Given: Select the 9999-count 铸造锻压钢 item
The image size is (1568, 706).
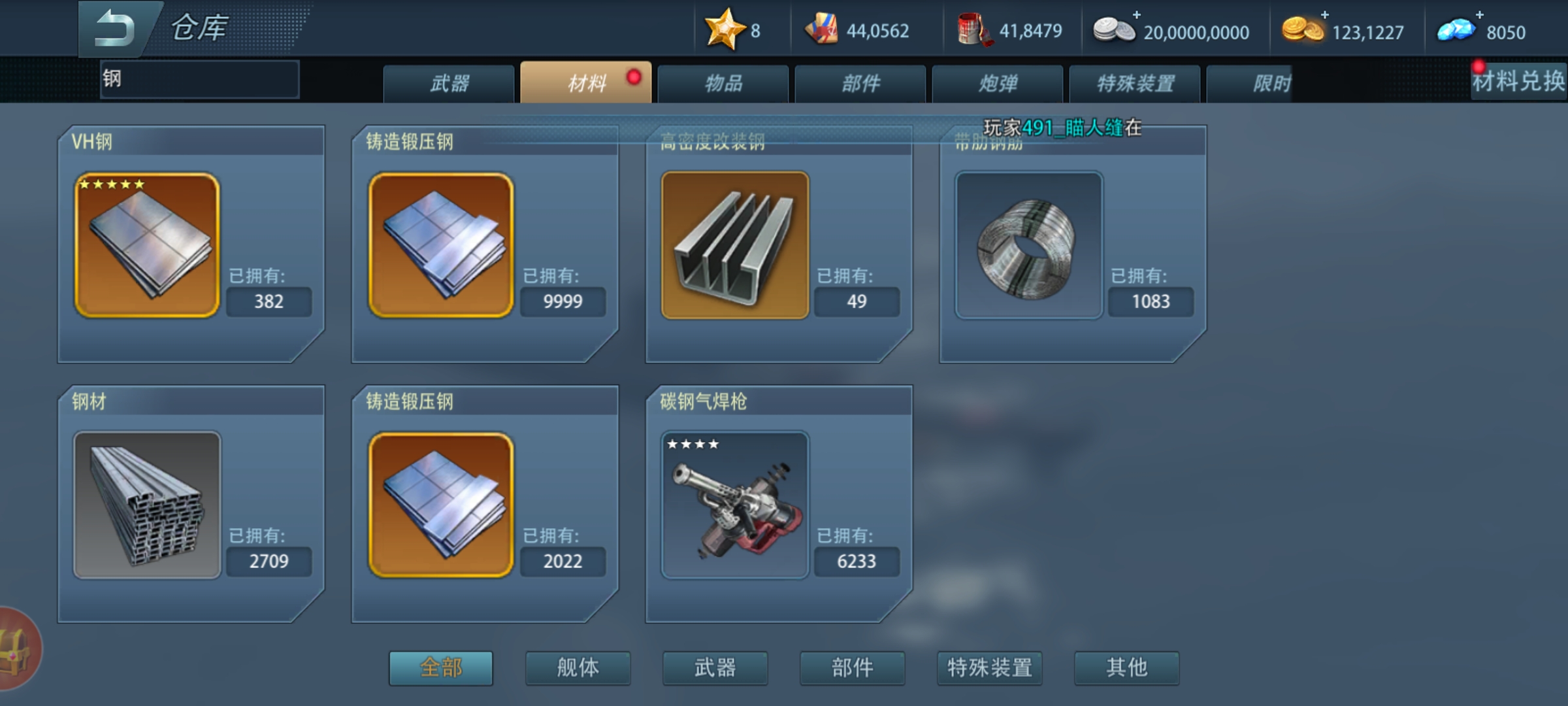Looking at the screenshot, I should (x=441, y=244).
